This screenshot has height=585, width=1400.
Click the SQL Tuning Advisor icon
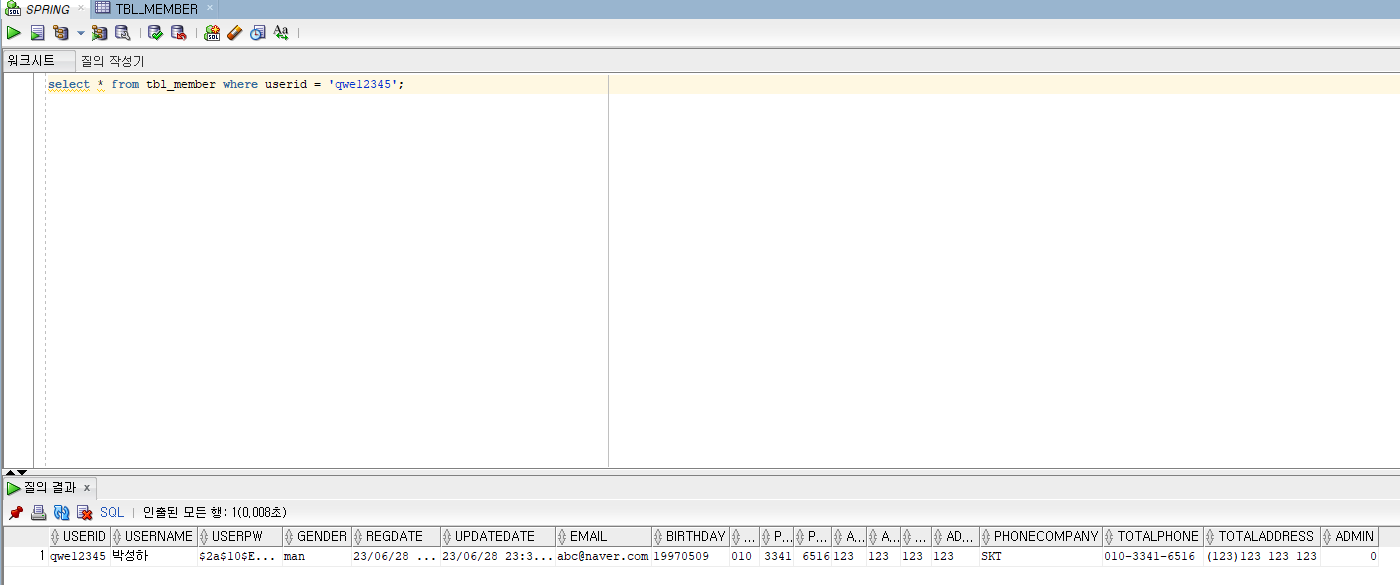pyautogui.click(x=122, y=33)
